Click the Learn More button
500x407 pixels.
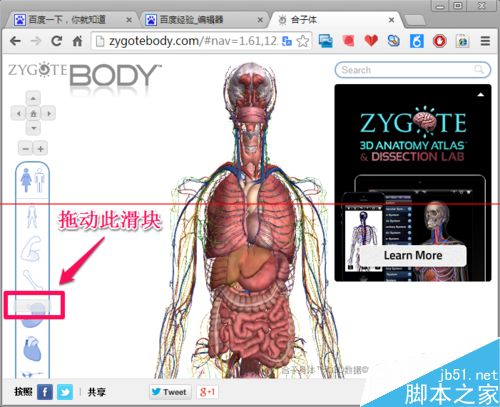pyautogui.click(x=413, y=255)
